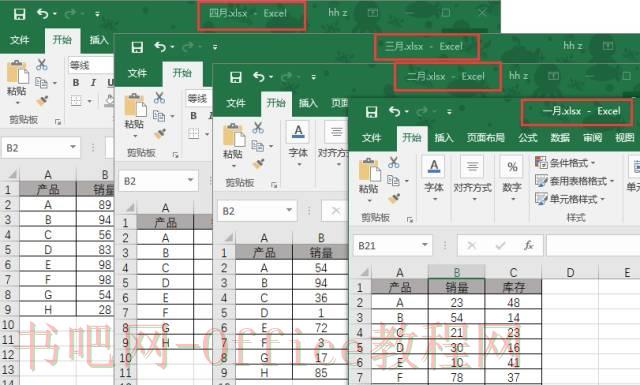This screenshot has height=385, width=640.
Task: Open borders button in 四月.xlsx window
Action: [76, 100]
